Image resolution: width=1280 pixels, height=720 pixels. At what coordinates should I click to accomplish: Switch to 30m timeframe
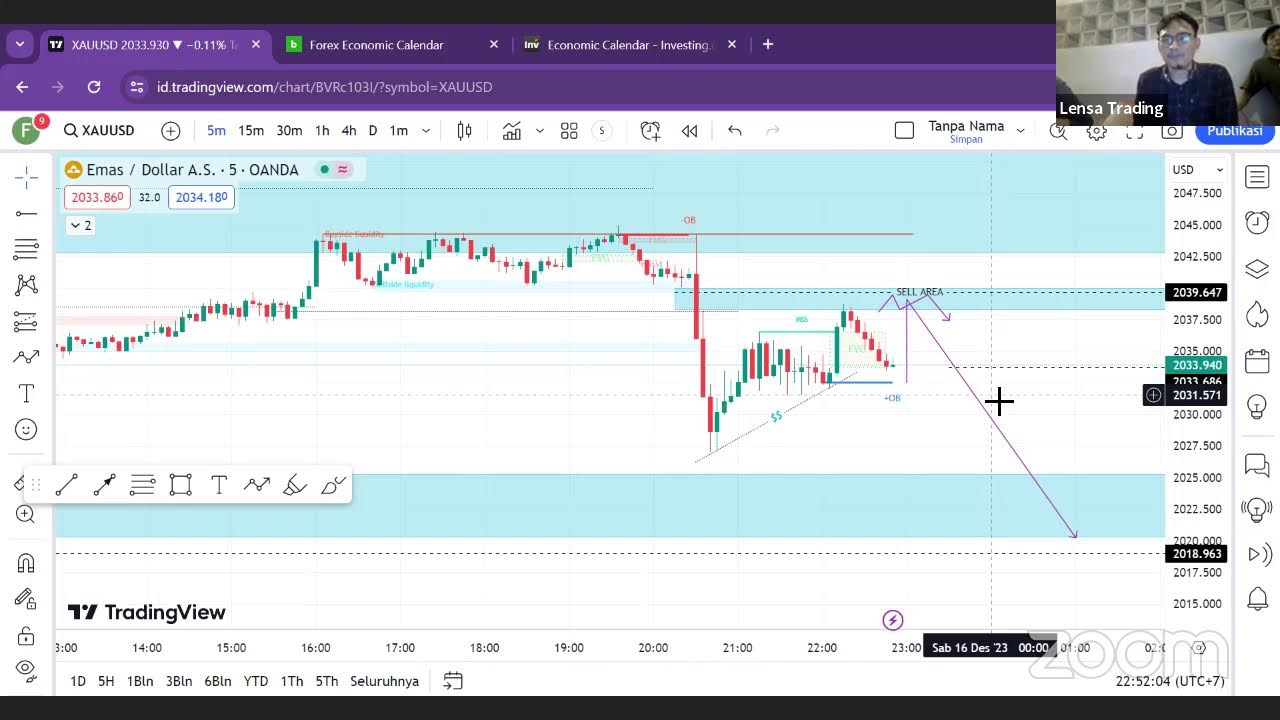coord(289,130)
